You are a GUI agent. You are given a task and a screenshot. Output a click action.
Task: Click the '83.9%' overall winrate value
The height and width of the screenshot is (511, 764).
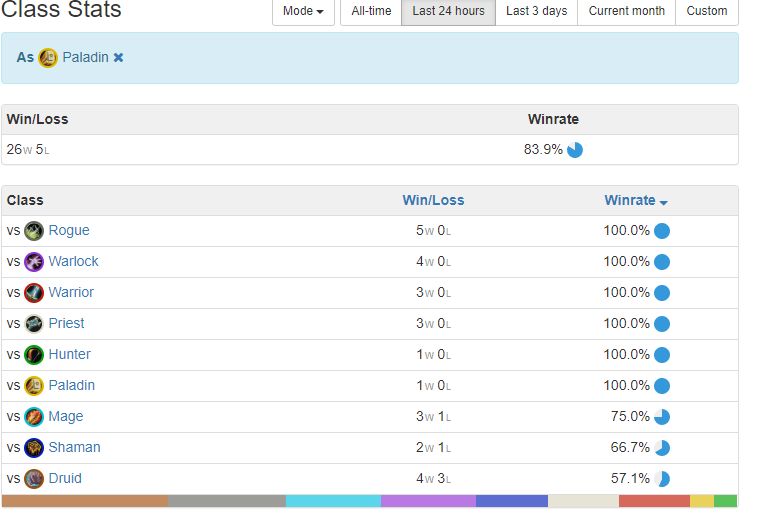click(543, 150)
